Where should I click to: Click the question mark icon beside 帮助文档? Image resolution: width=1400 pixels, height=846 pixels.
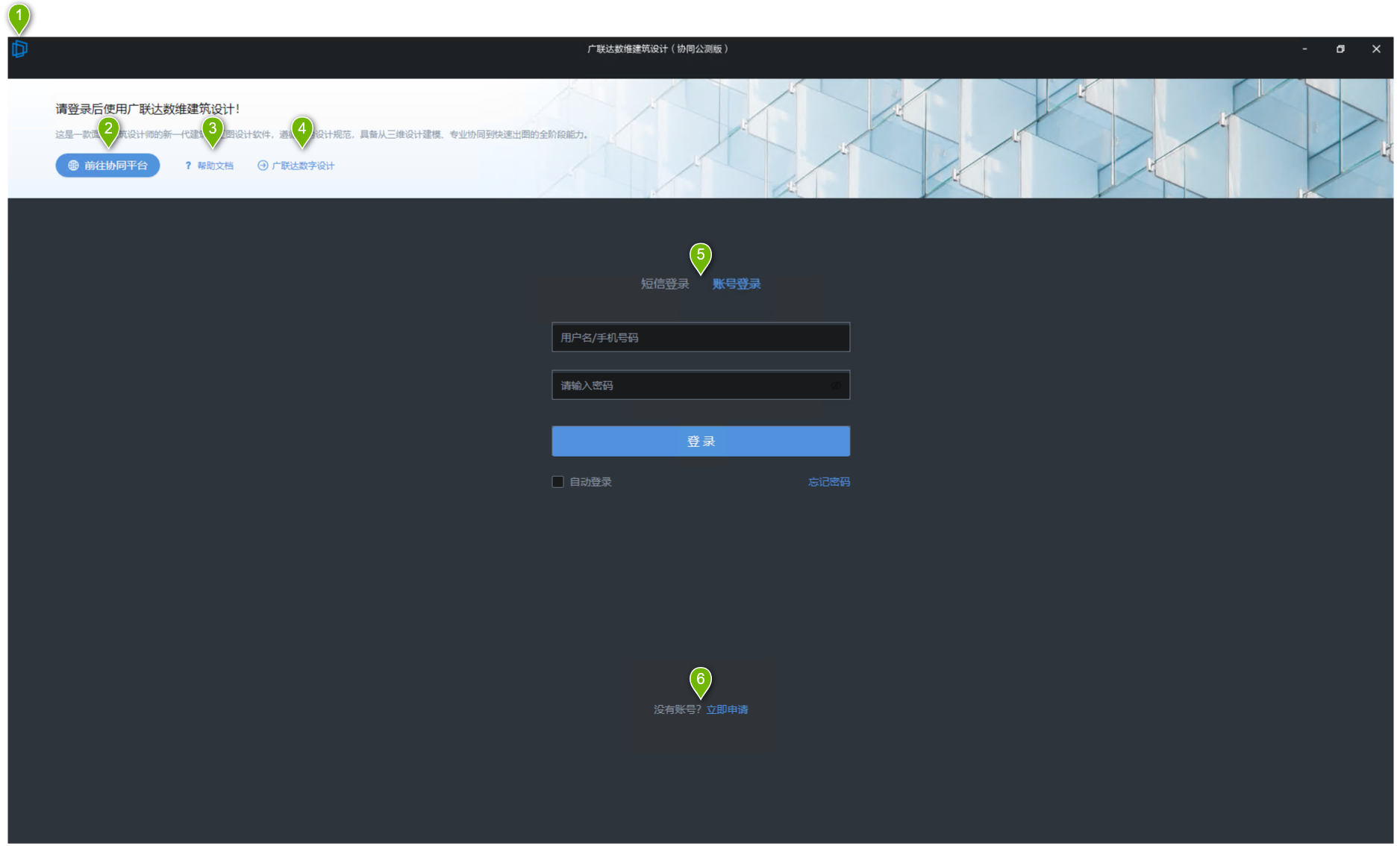[x=188, y=166]
